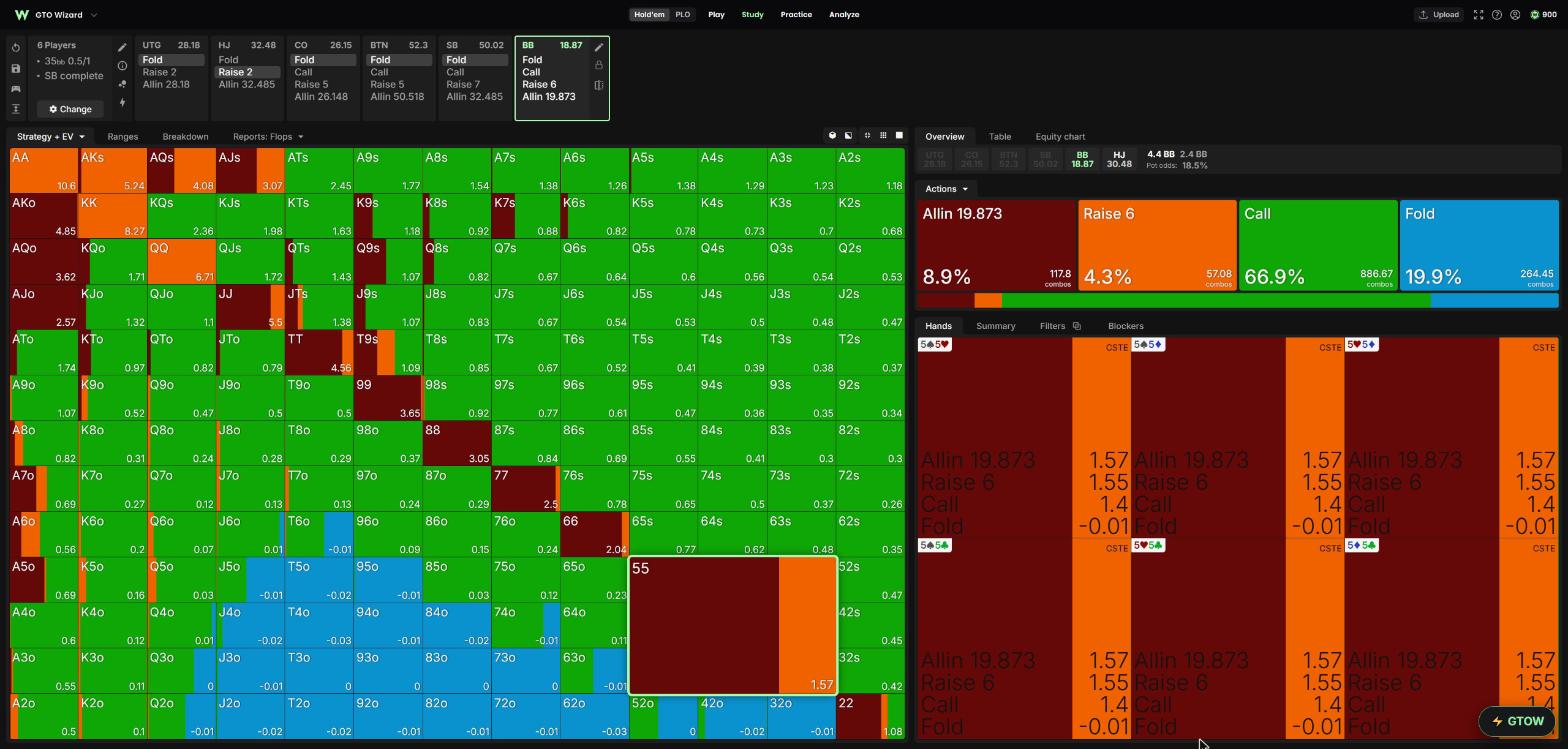Switch to the Blockers tab
The image size is (1568, 749).
1126,326
